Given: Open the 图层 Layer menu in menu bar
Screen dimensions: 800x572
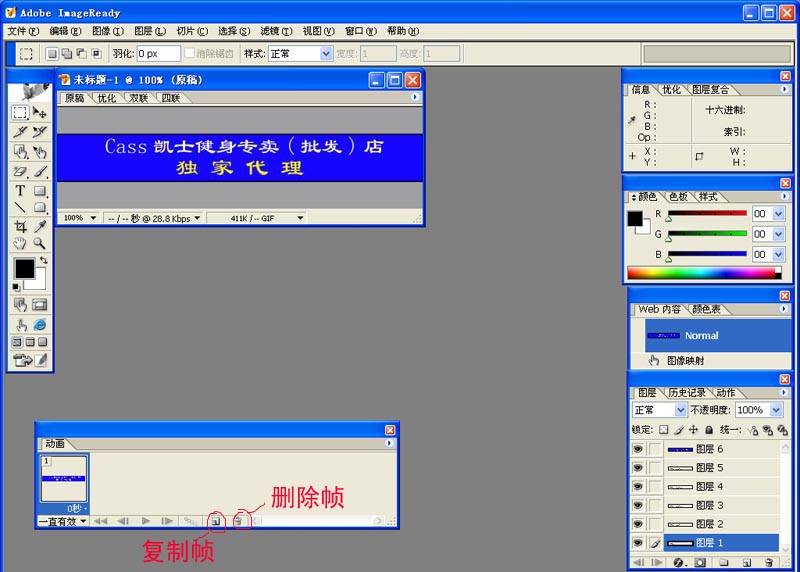Looking at the screenshot, I should click(x=150, y=31).
